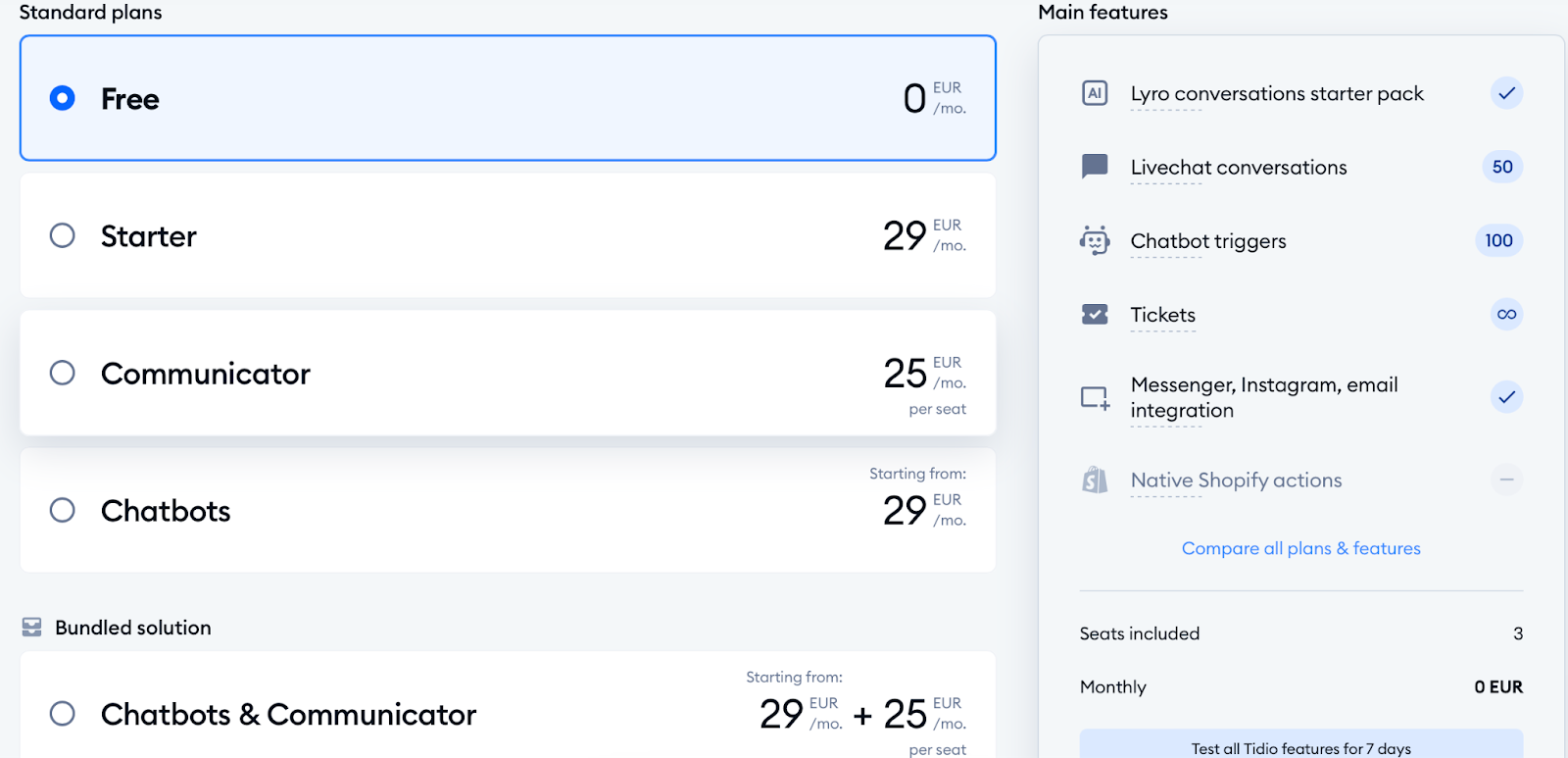1568x758 pixels.
Task: Click the Tickets feature label
Action: coord(1163,315)
